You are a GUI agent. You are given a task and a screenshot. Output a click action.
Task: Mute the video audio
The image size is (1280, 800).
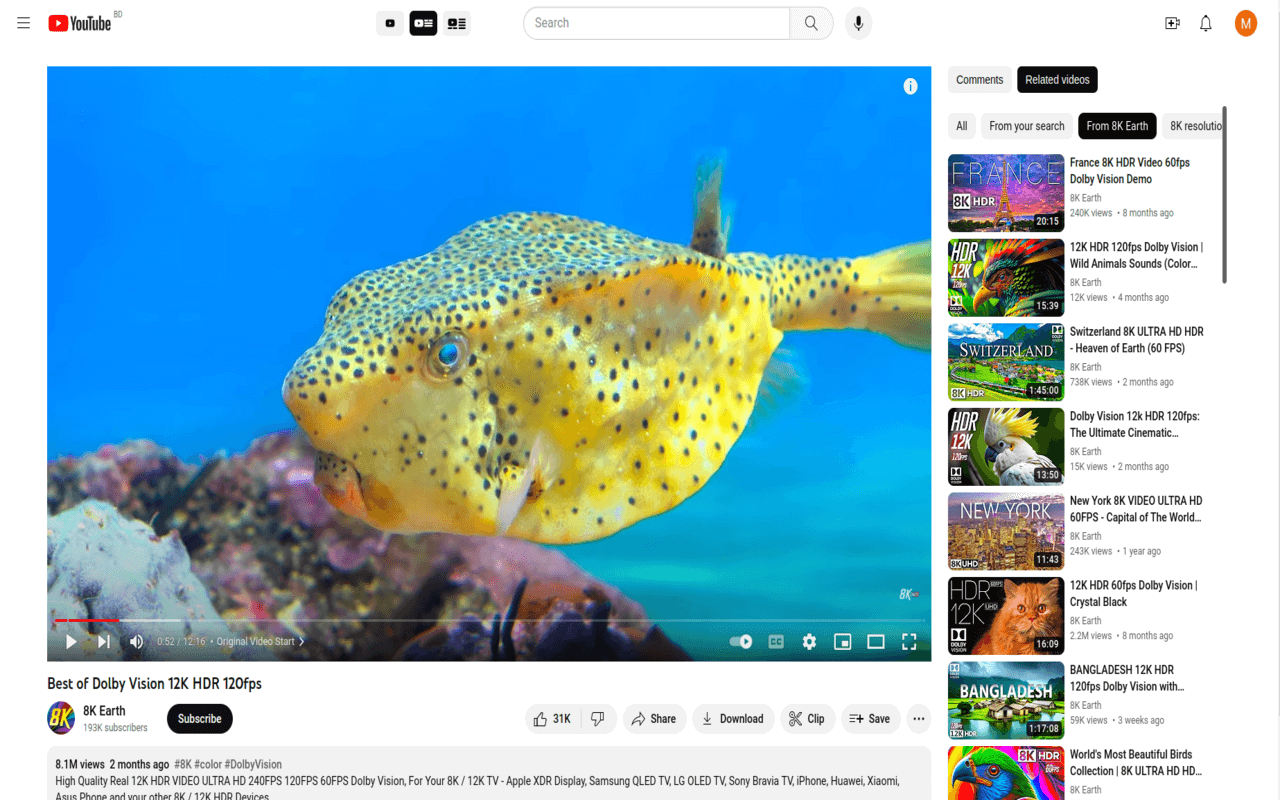[x=136, y=641]
